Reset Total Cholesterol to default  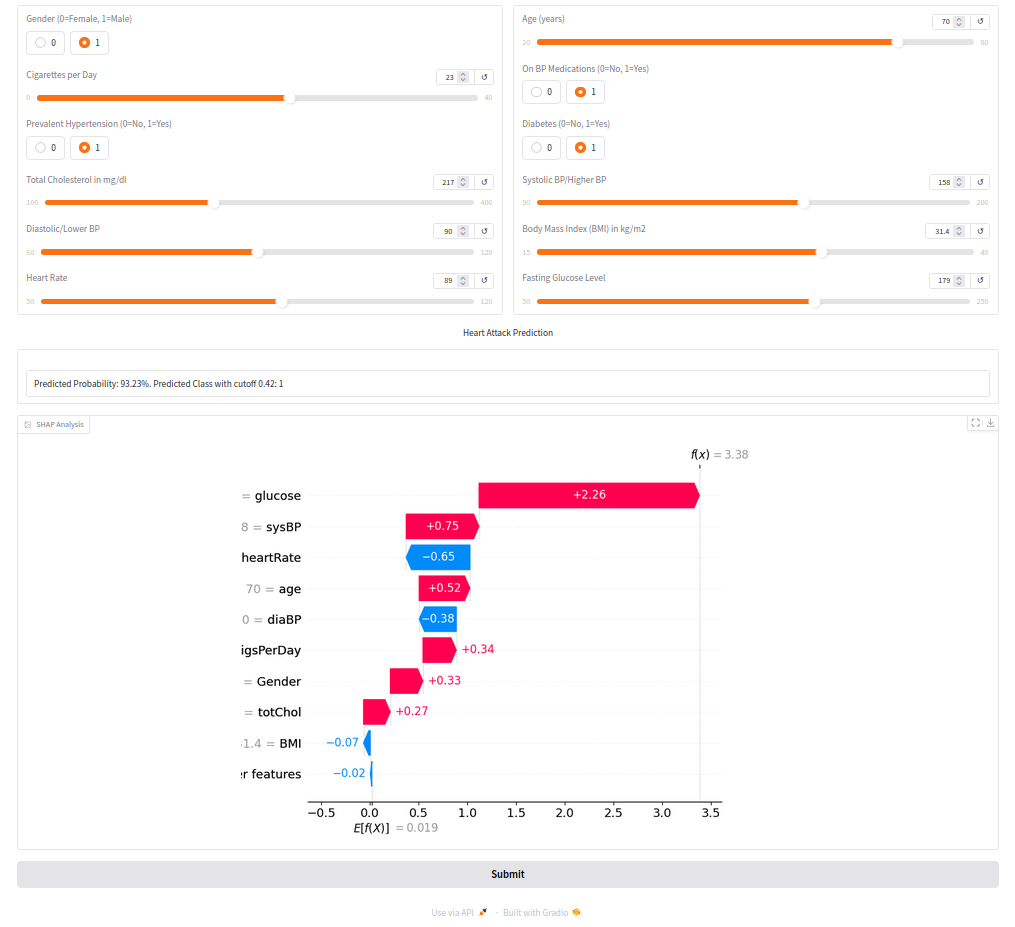[x=485, y=182]
